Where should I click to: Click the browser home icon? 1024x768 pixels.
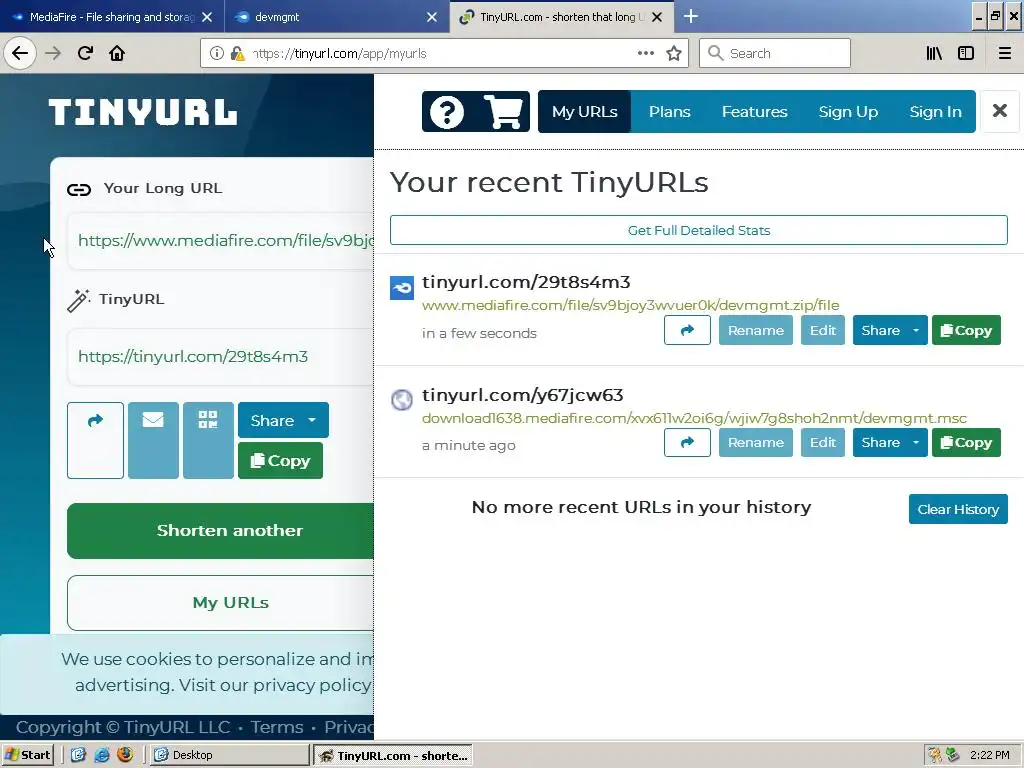[117, 53]
